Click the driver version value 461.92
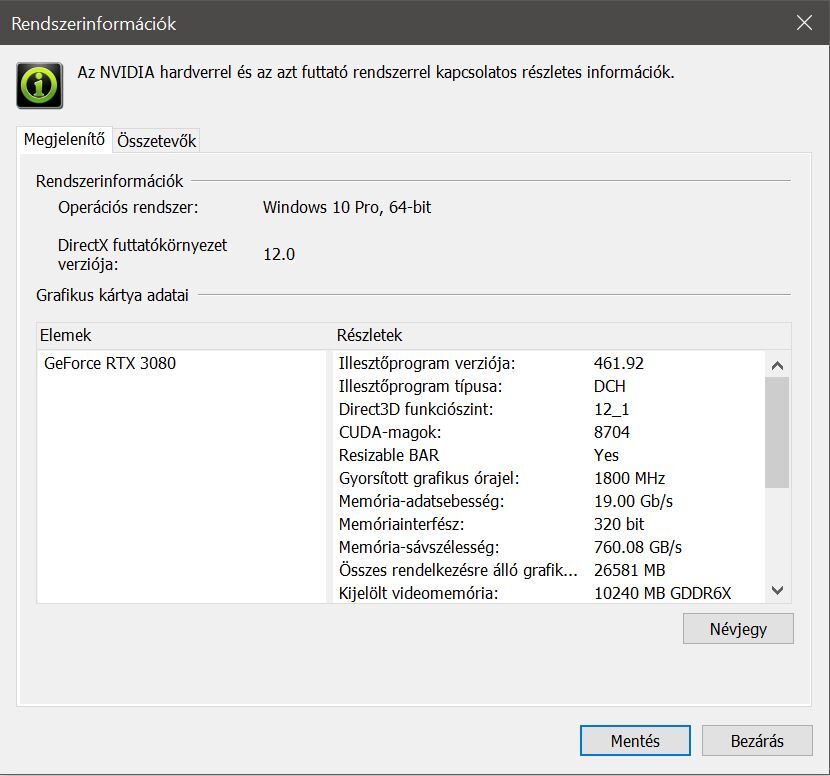The height and width of the screenshot is (776, 830). click(619, 363)
